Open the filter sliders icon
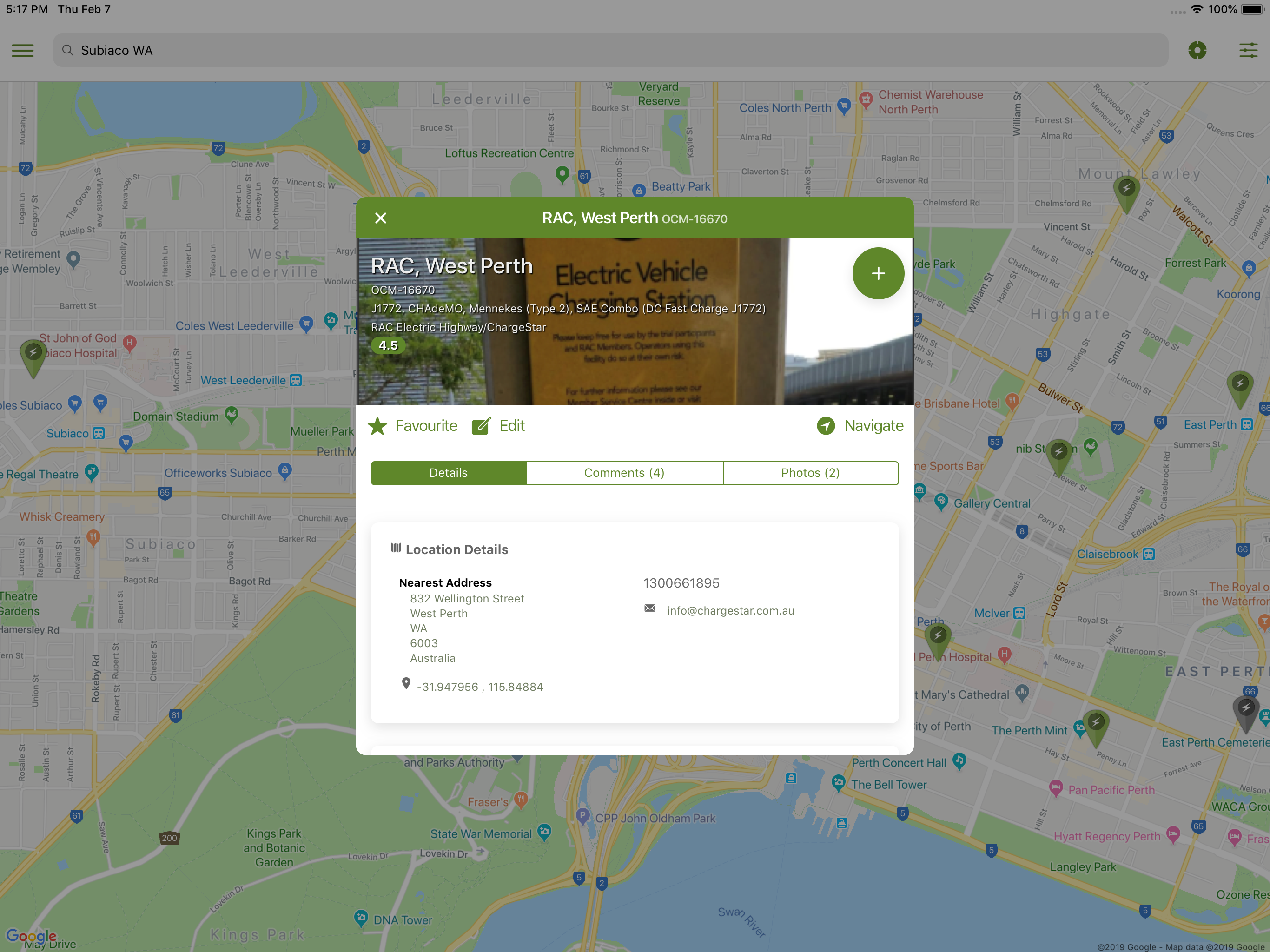 [x=1248, y=51]
